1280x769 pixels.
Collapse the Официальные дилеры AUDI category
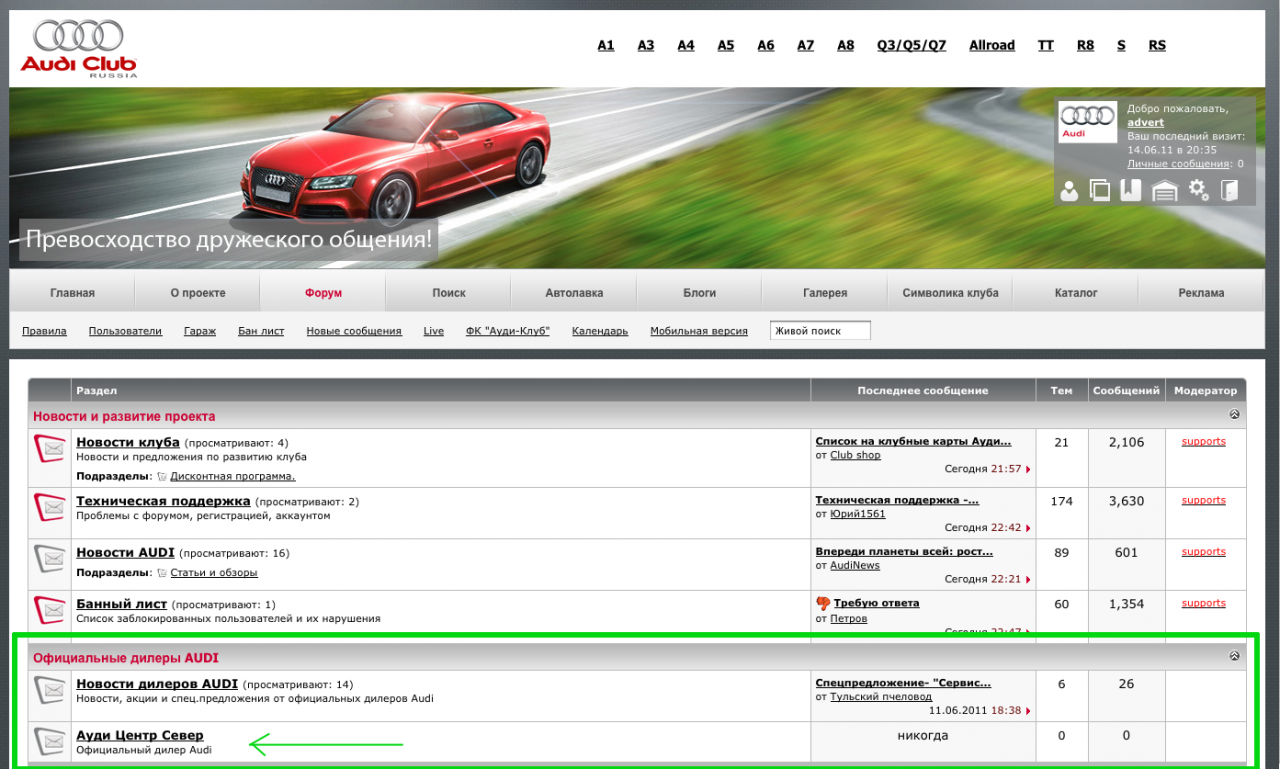coord(1234,656)
